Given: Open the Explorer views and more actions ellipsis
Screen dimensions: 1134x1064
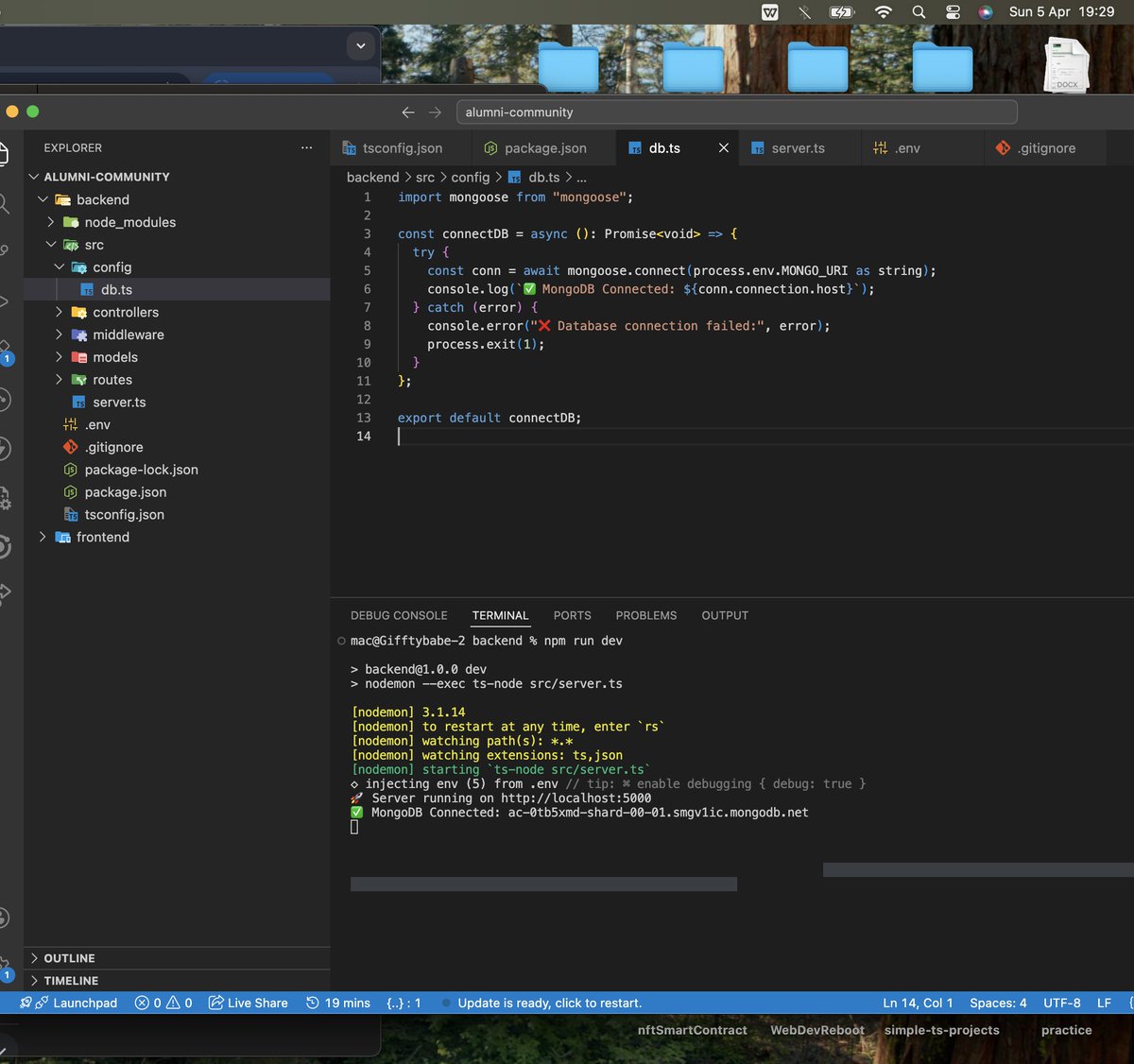Looking at the screenshot, I should pos(306,147).
